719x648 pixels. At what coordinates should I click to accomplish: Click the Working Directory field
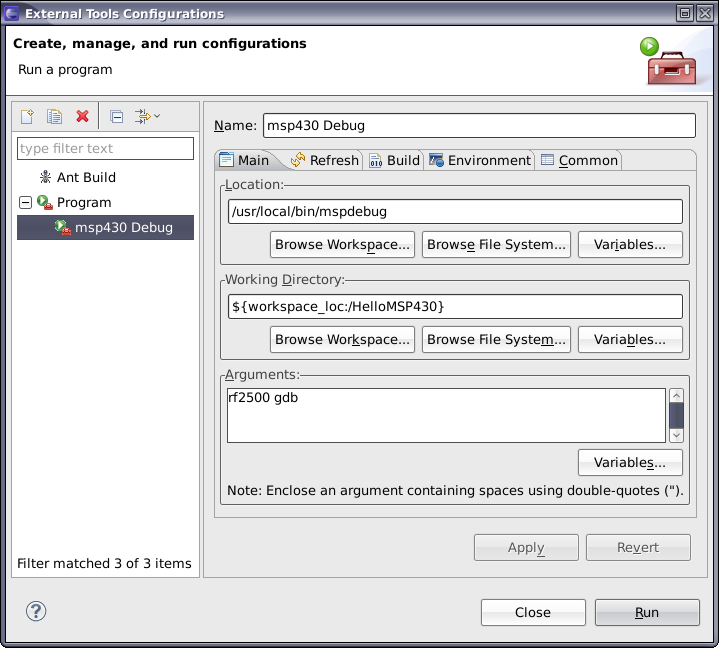click(x=455, y=307)
